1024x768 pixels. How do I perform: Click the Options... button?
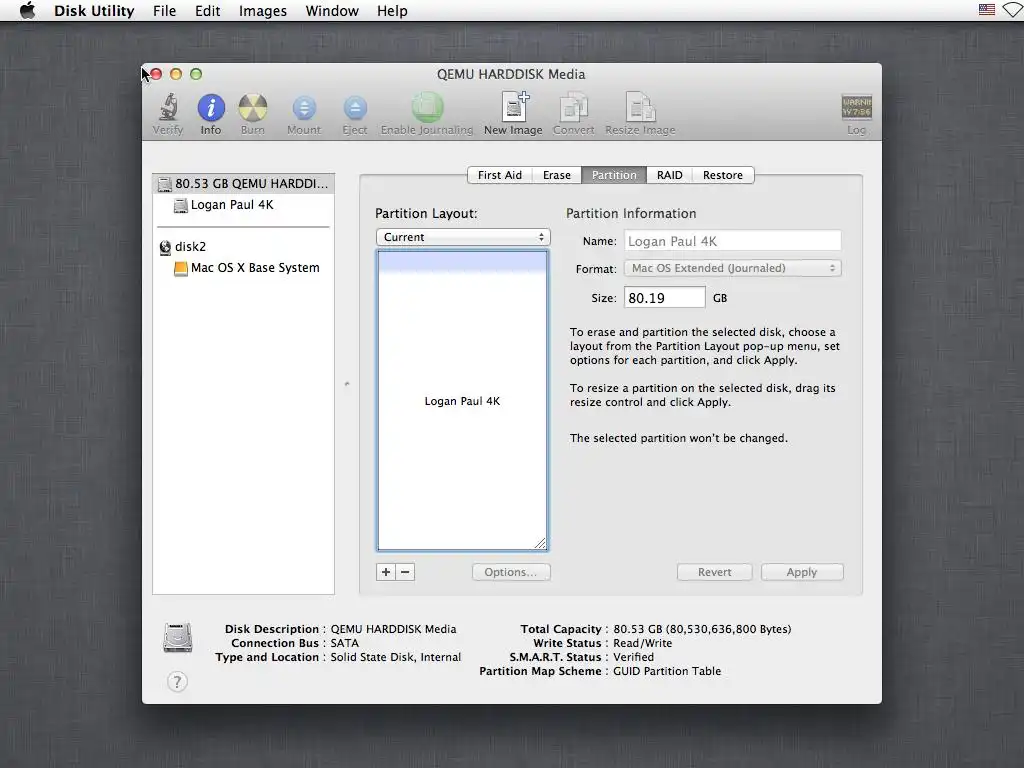point(511,572)
